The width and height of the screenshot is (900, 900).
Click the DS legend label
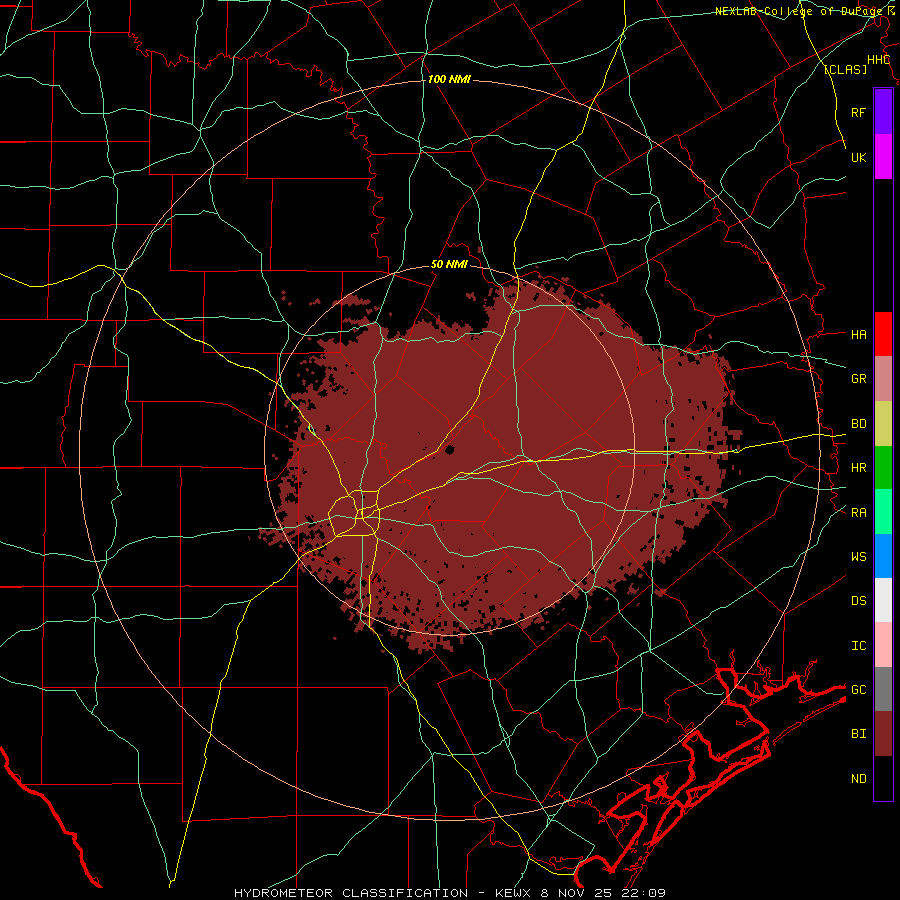tap(859, 600)
